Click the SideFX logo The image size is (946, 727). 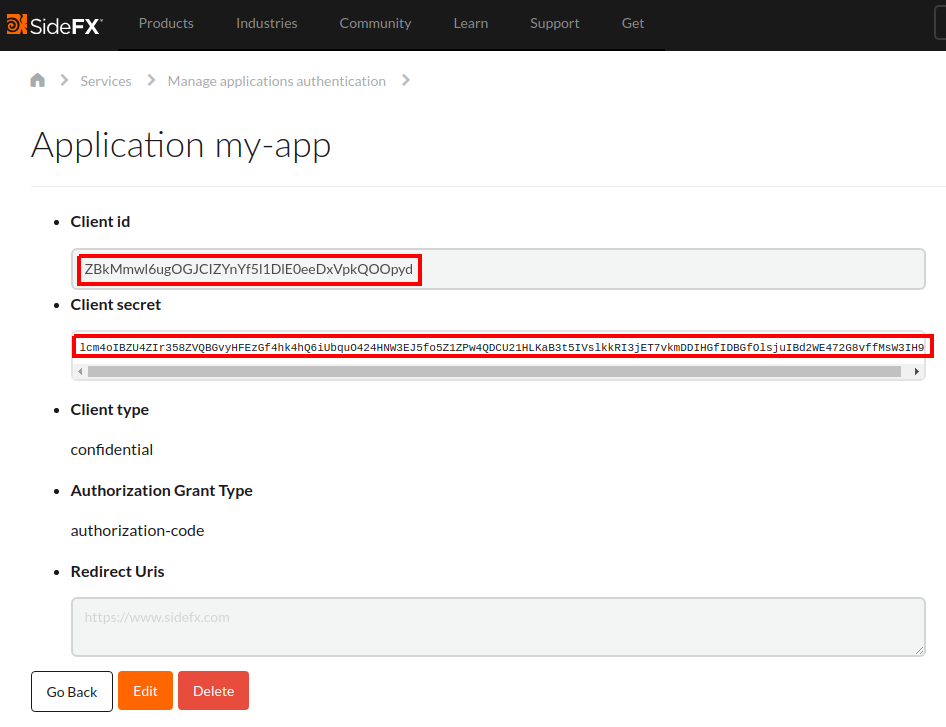point(55,24)
